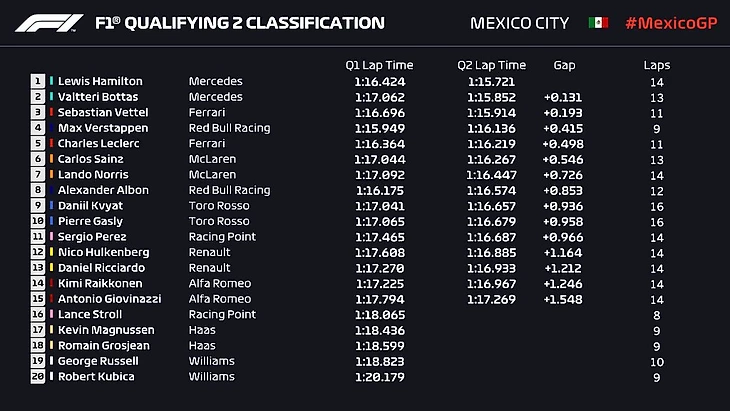Click the Laps column header
The height and width of the screenshot is (411, 730).
657,65
